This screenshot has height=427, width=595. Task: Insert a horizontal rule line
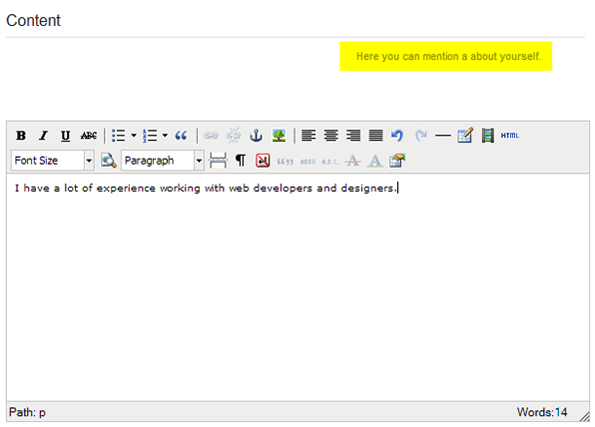pos(442,136)
